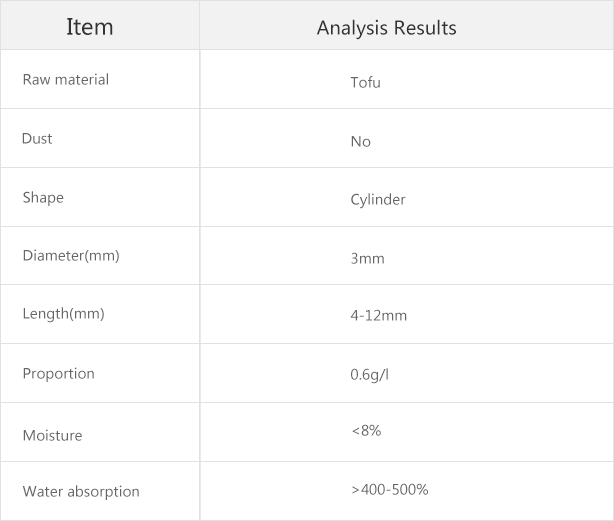Screen dimensions: 614x521
Task: Click the Cylinder value cell
Action: pyautogui.click(x=378, y=200)
